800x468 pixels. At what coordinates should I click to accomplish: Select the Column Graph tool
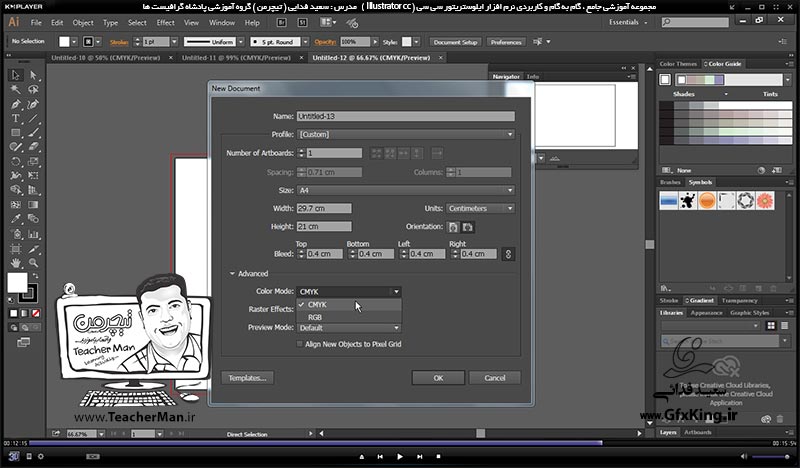33,234
